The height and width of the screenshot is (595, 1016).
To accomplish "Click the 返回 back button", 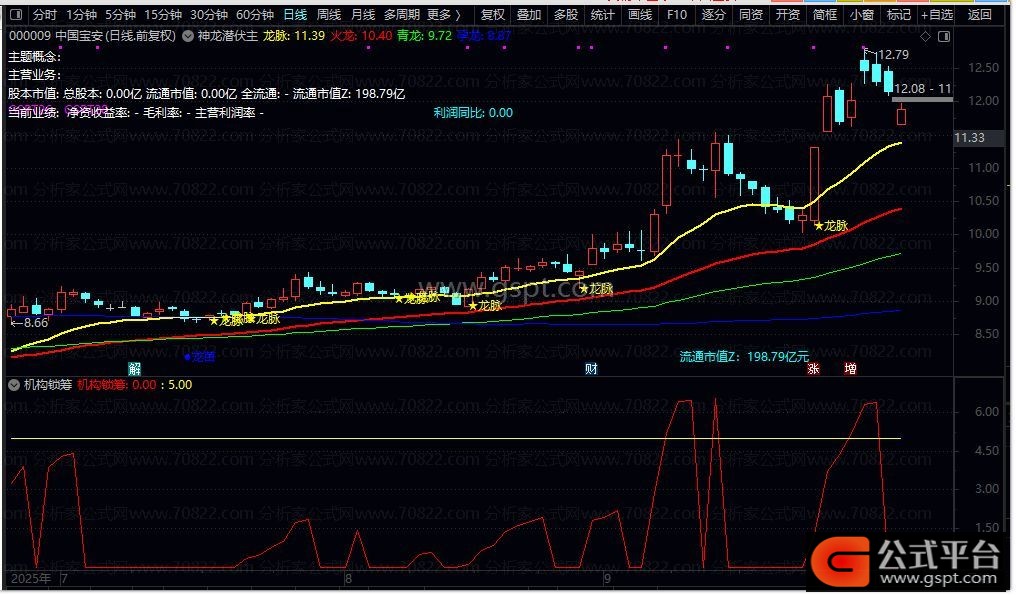I will [981, 15].
